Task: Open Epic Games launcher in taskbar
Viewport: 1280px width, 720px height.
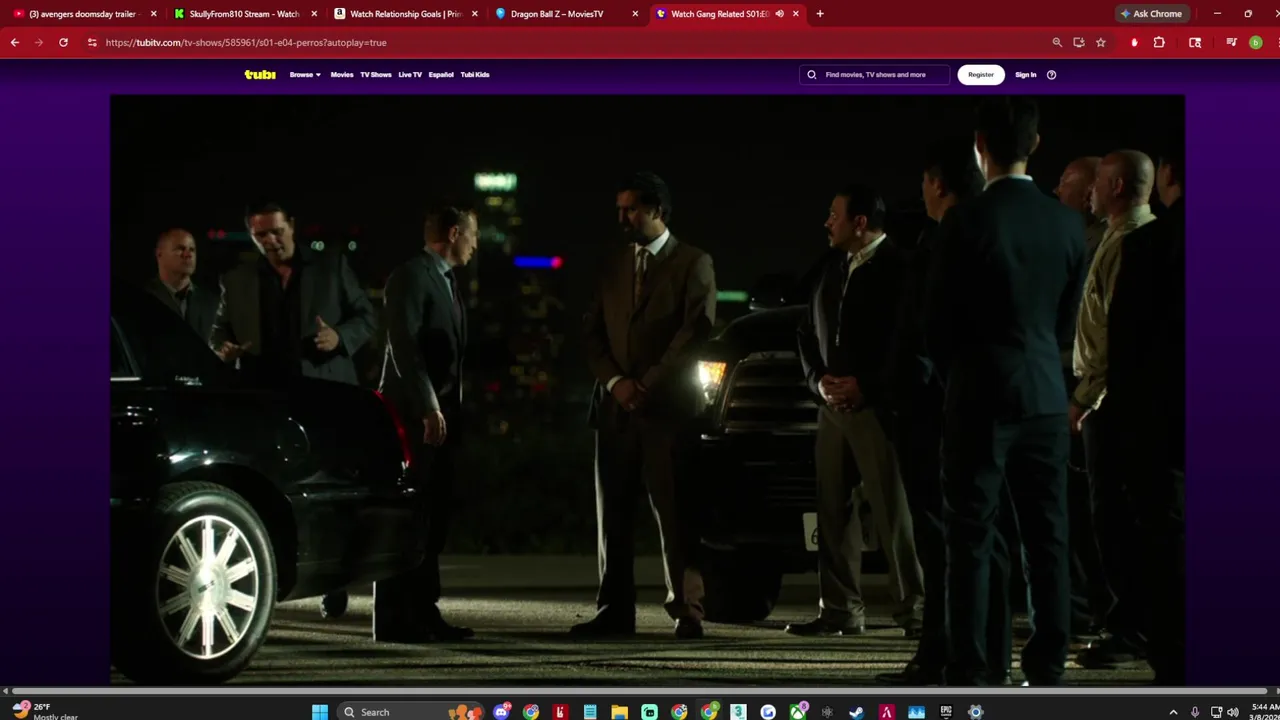Action: coord(946,712)
